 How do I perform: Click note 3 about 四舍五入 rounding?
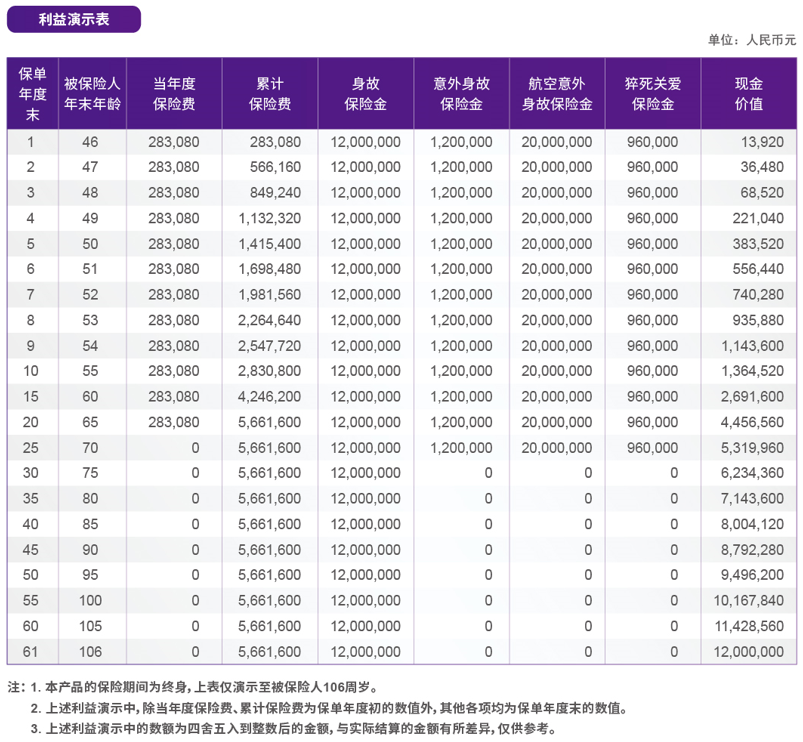click(x=293, y=728)
